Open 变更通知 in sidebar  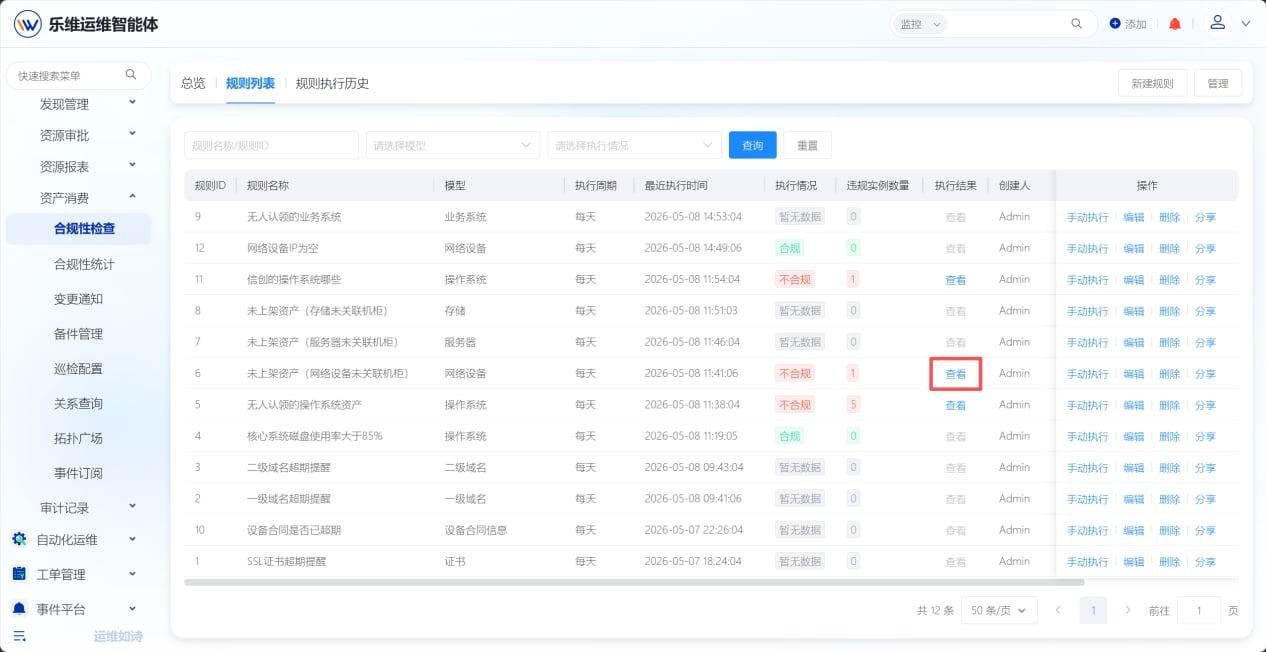pyautogui.click(x=78, y=299)
